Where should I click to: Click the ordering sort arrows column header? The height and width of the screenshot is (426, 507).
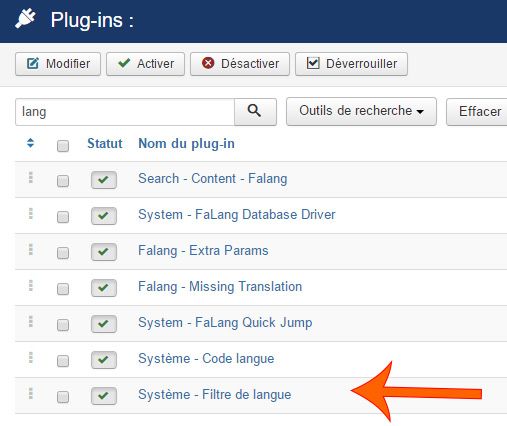[30, 143]
